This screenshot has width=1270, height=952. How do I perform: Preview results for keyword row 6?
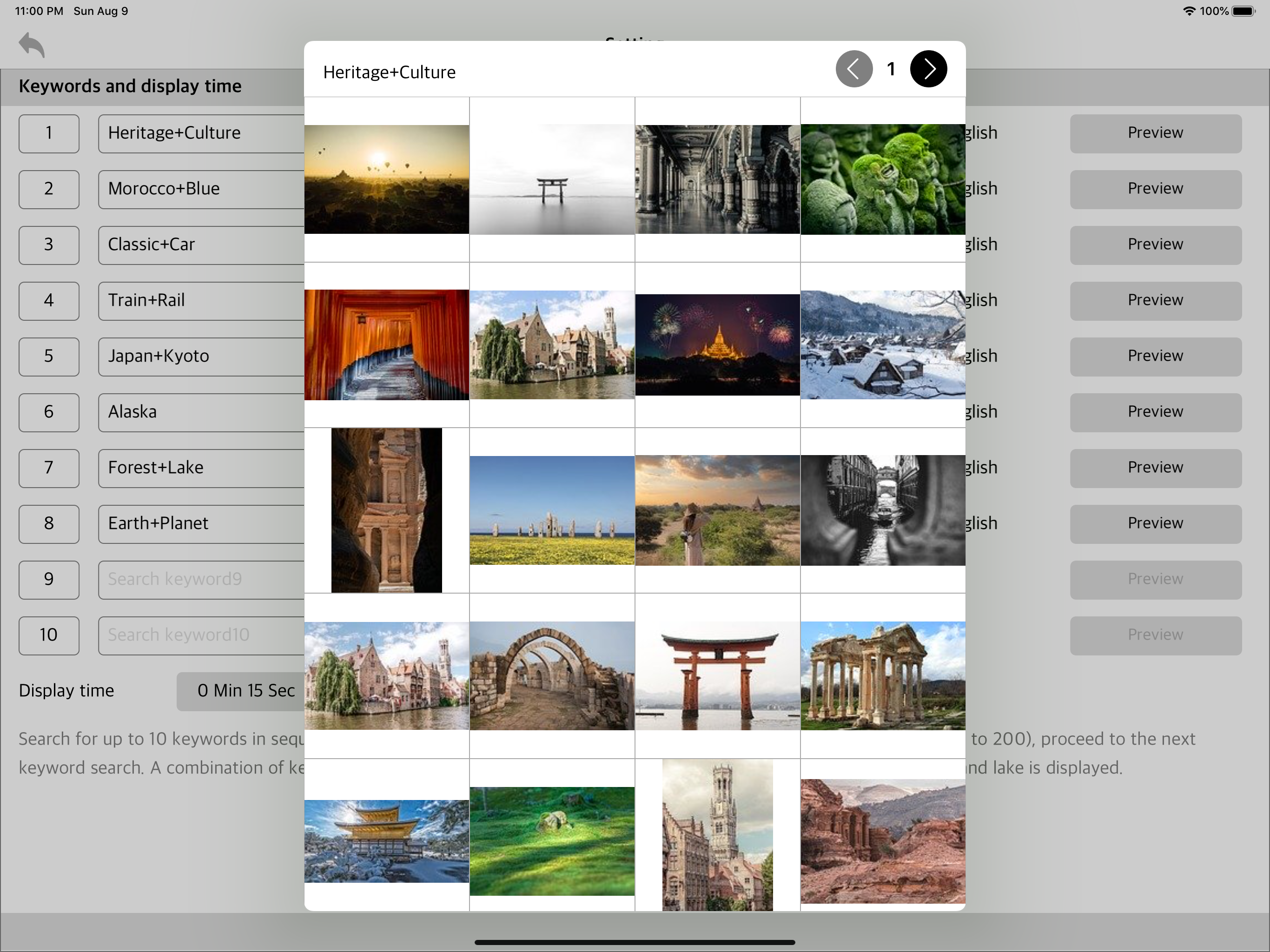tap(1155, 412)
